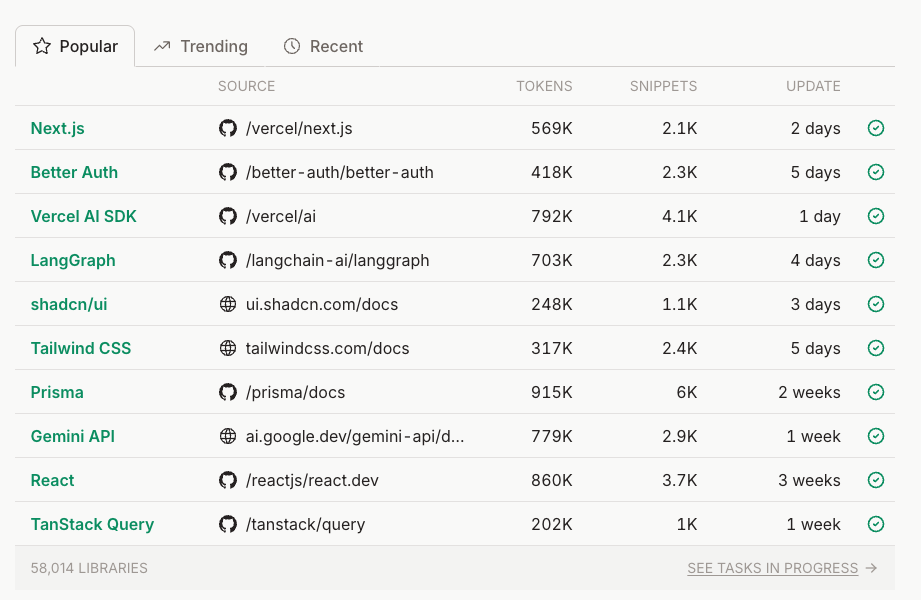Click the 58,014 LIBRARIES count
921x600 pixels.
click(x=89, y=568)
